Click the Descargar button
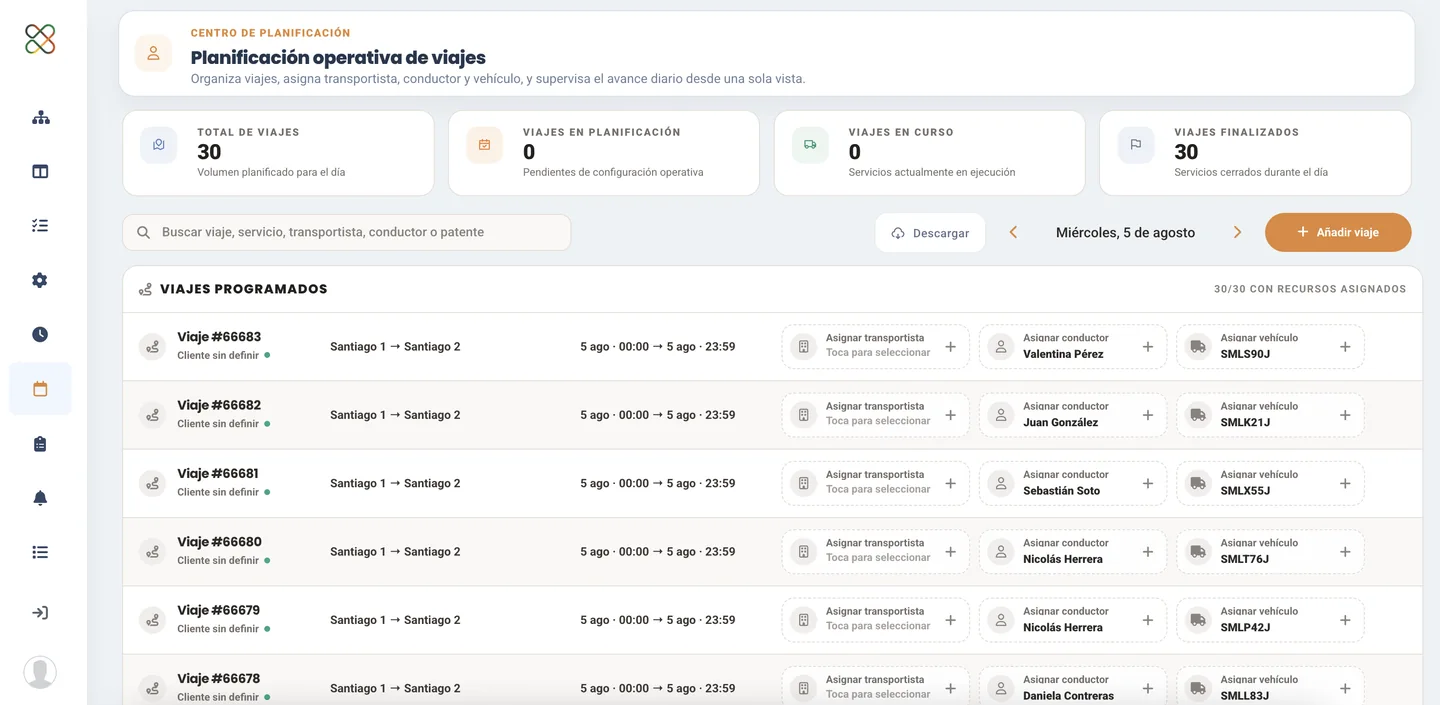This screenshot has width=1440, height=705. pos(930,232)
